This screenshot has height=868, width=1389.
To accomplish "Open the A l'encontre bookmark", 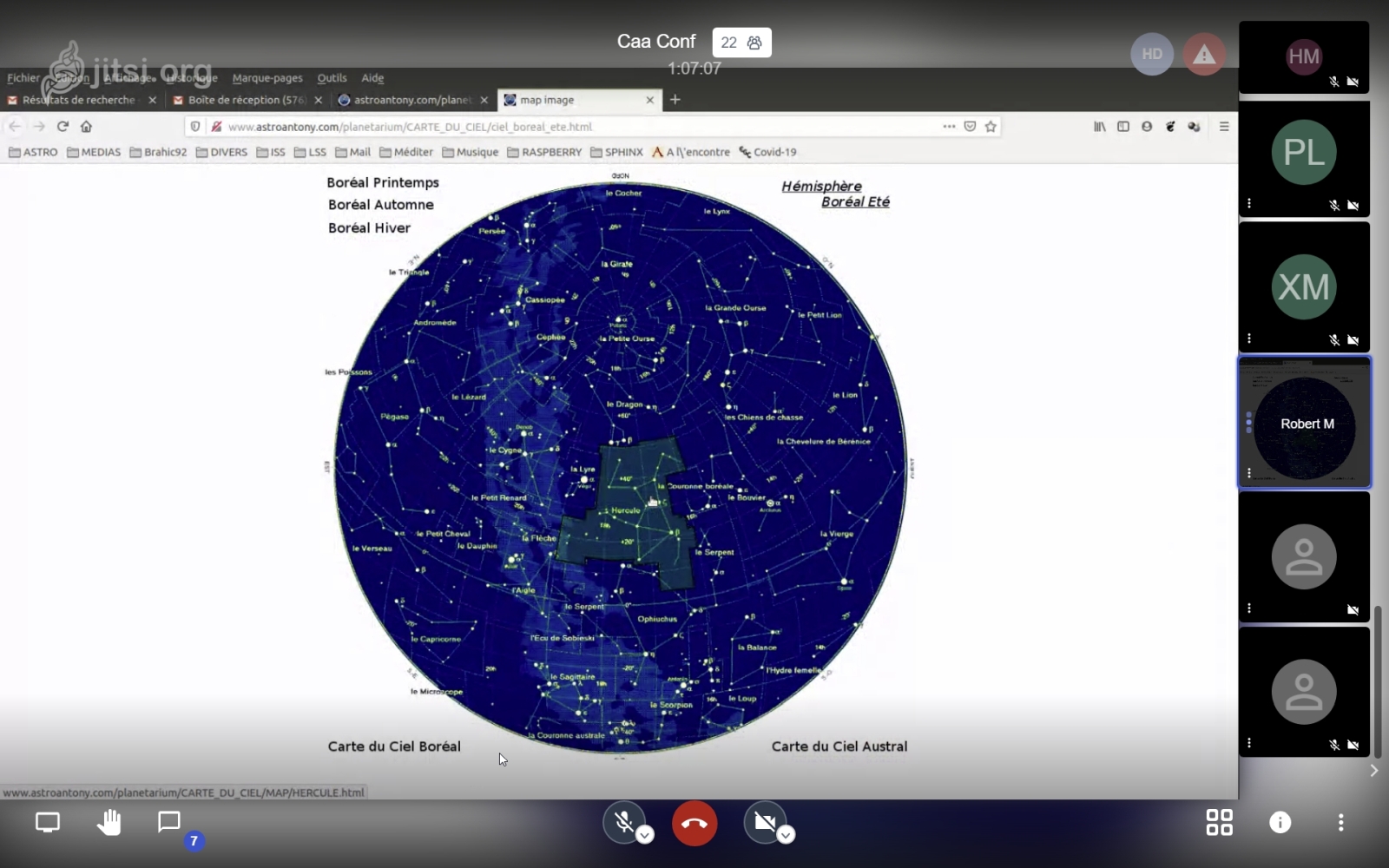I will point(691,152).
